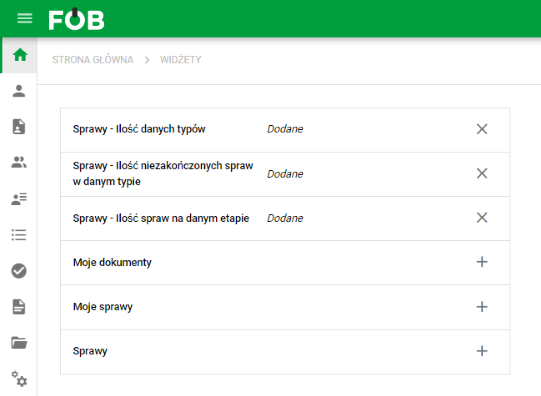Open the group of users icon
This screenshot has width=541, height=396.
pyautogui.click(x=19, y=162)
